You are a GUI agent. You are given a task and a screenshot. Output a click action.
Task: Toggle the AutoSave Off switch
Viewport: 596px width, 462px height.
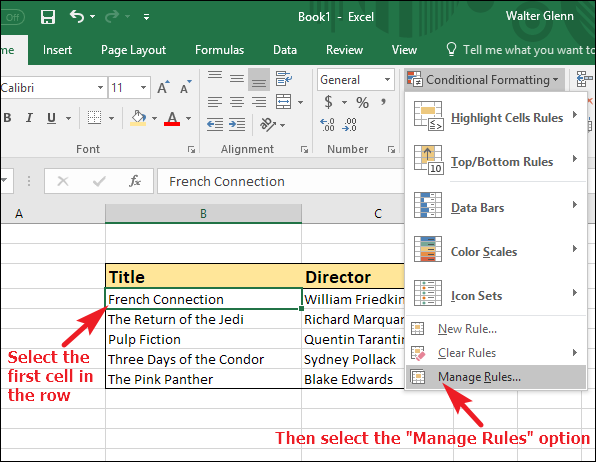tap(13, 17)
